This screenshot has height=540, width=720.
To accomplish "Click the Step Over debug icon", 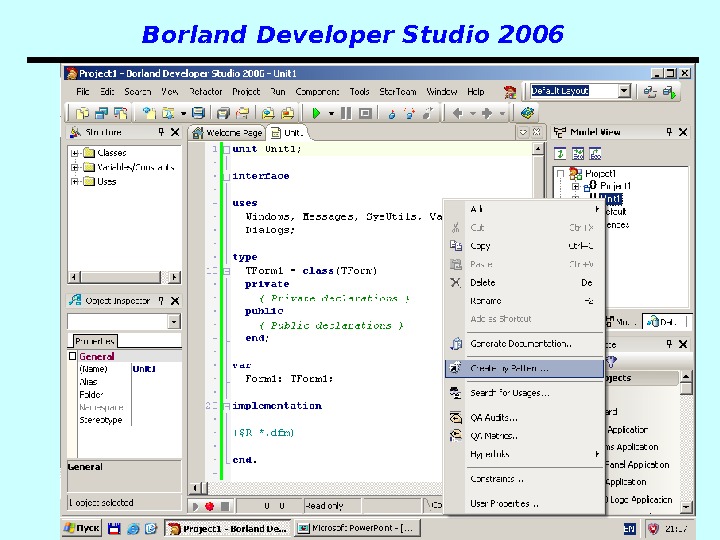I will pyautogui.click(x=410, y=113).
